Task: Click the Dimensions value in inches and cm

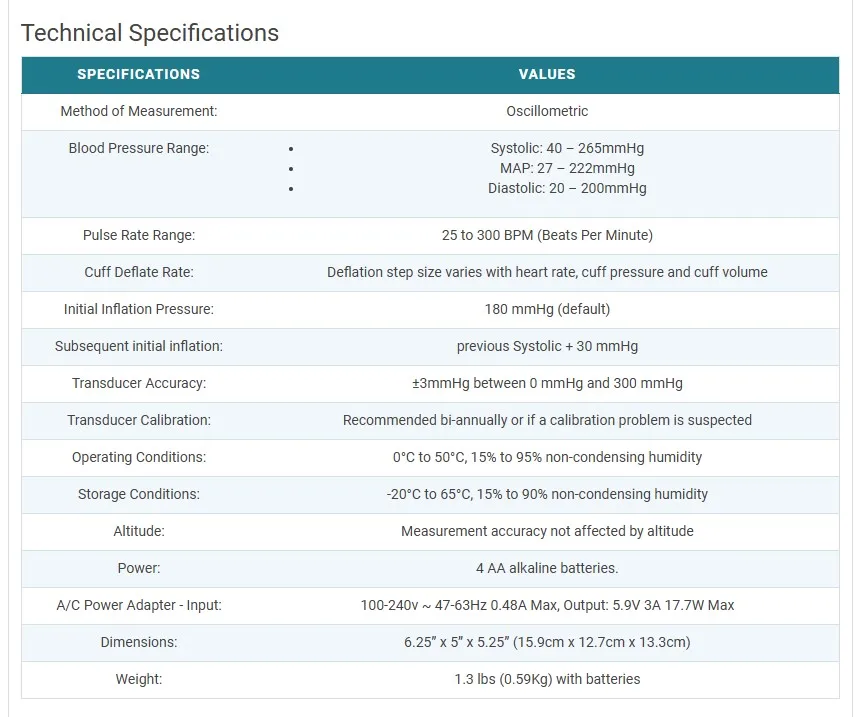Action: click(547, 642)
